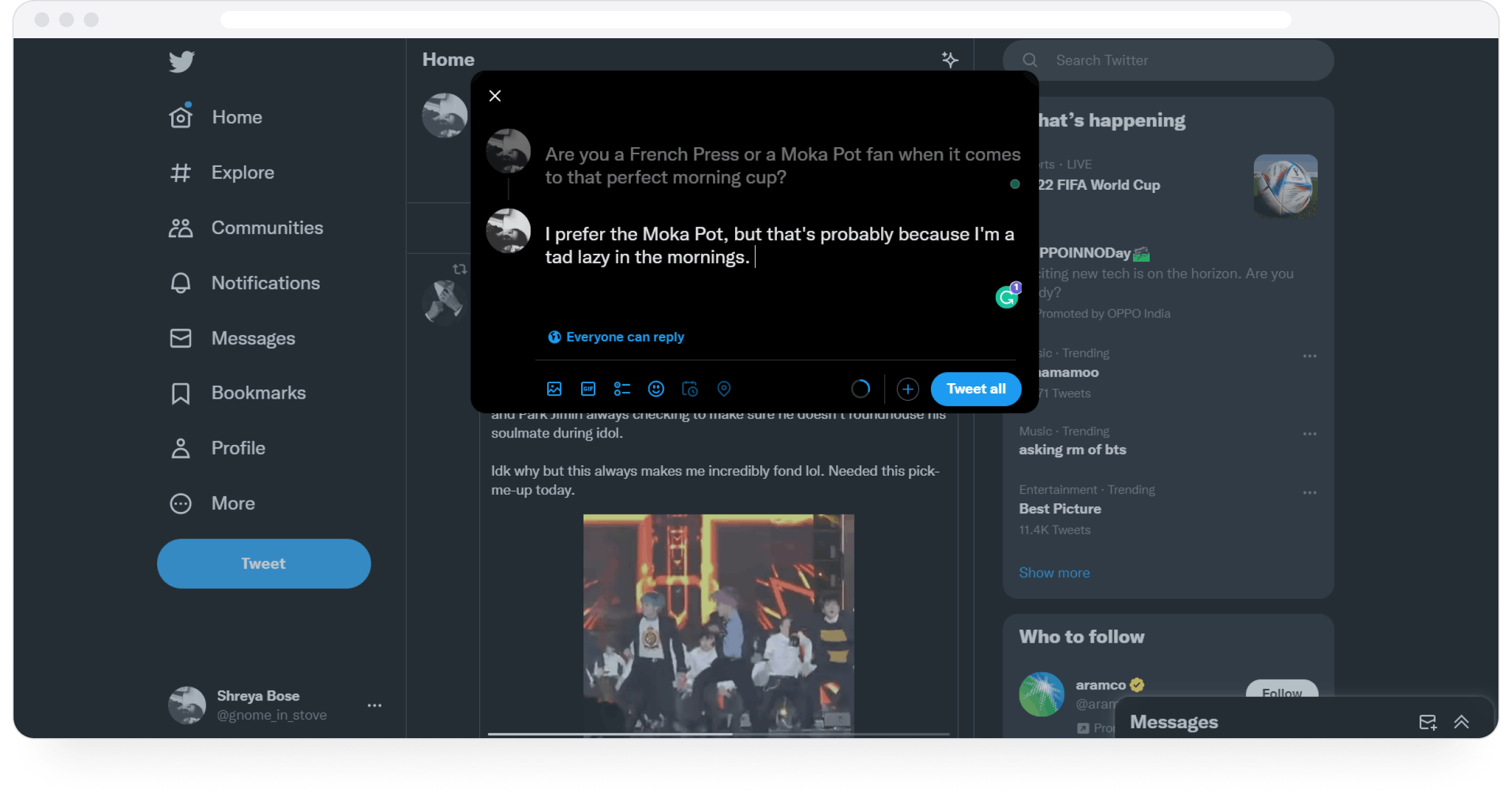This screenshot has height=801, width=1512.
Task: Expand Show more trending topics
Action: tap(1054, 572)
